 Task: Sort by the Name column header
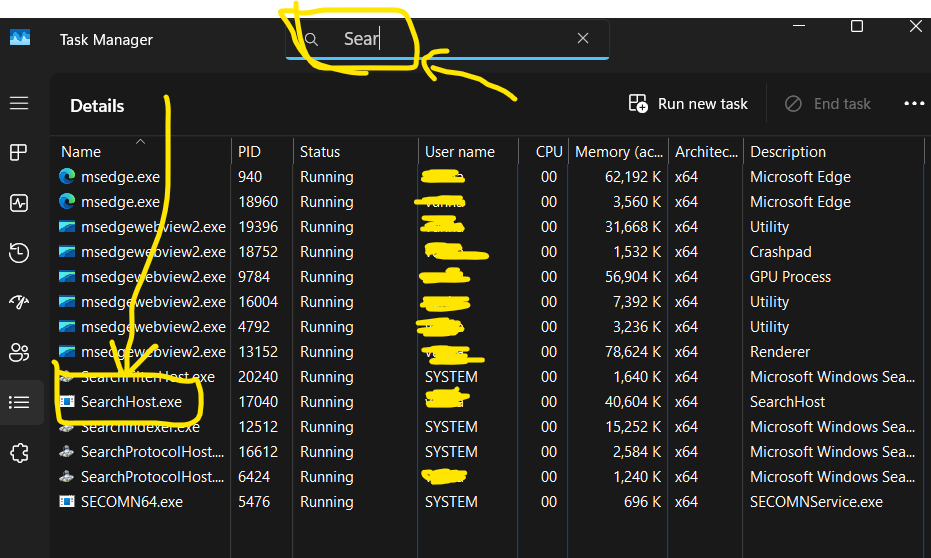click(81, 152)
